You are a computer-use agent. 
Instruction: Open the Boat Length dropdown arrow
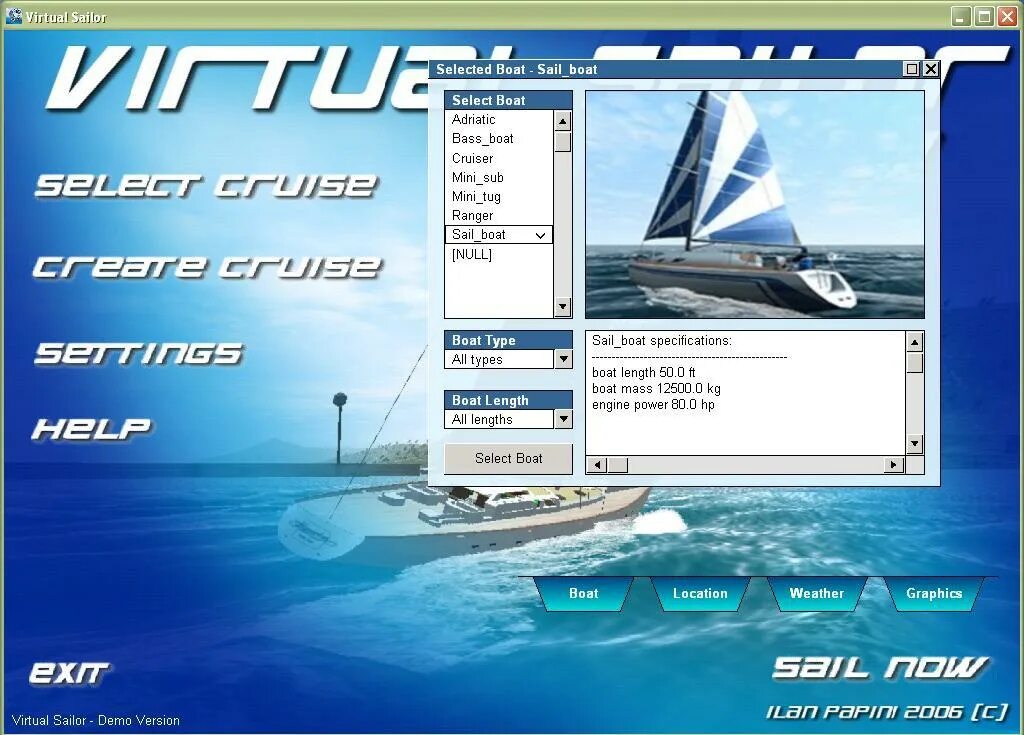(x=563, y=419)
